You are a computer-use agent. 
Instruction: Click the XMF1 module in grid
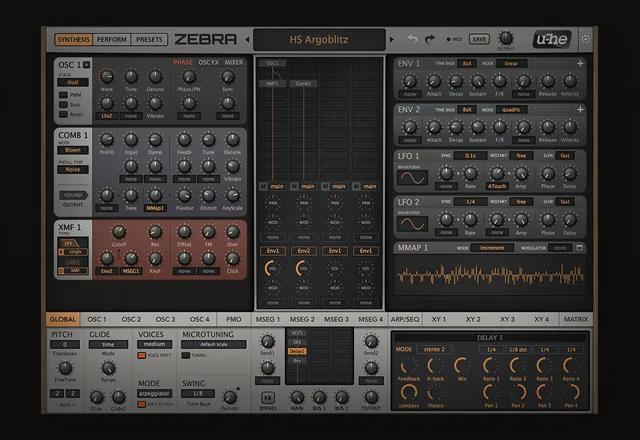point(272,83)
